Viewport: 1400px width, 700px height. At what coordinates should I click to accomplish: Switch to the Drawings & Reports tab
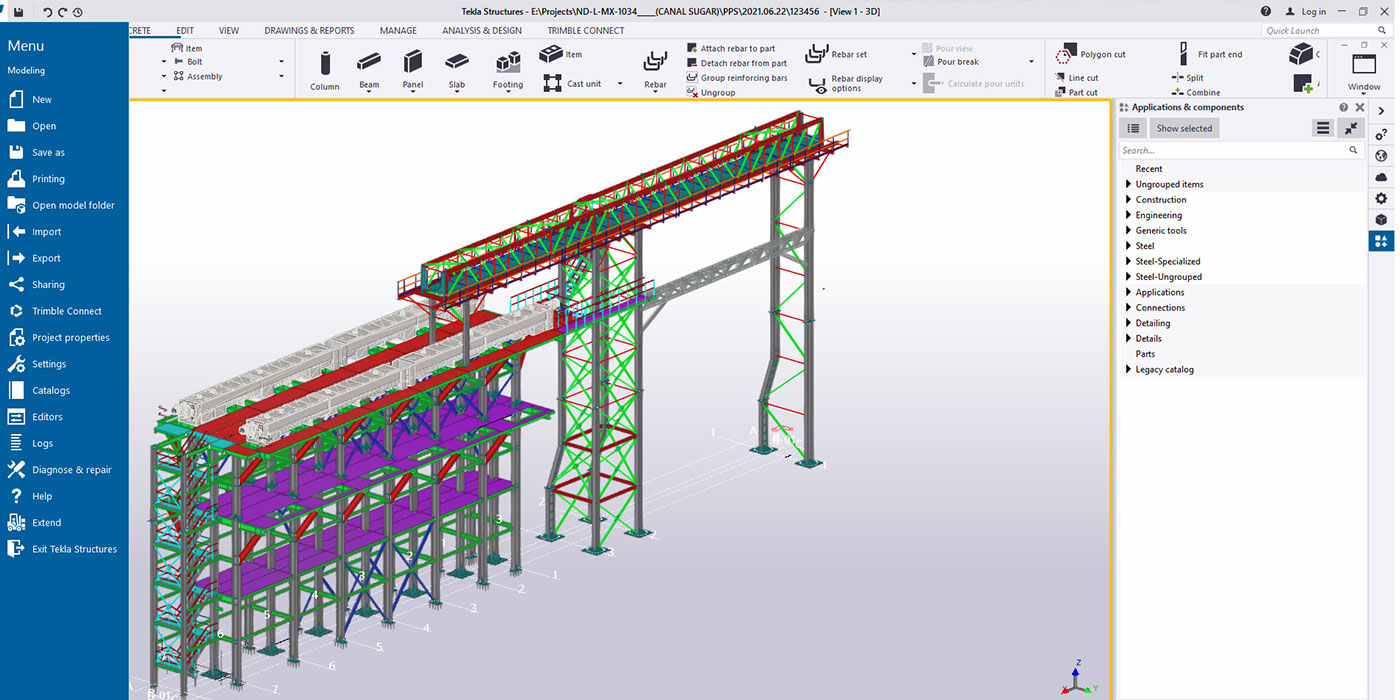coord(309,31)
